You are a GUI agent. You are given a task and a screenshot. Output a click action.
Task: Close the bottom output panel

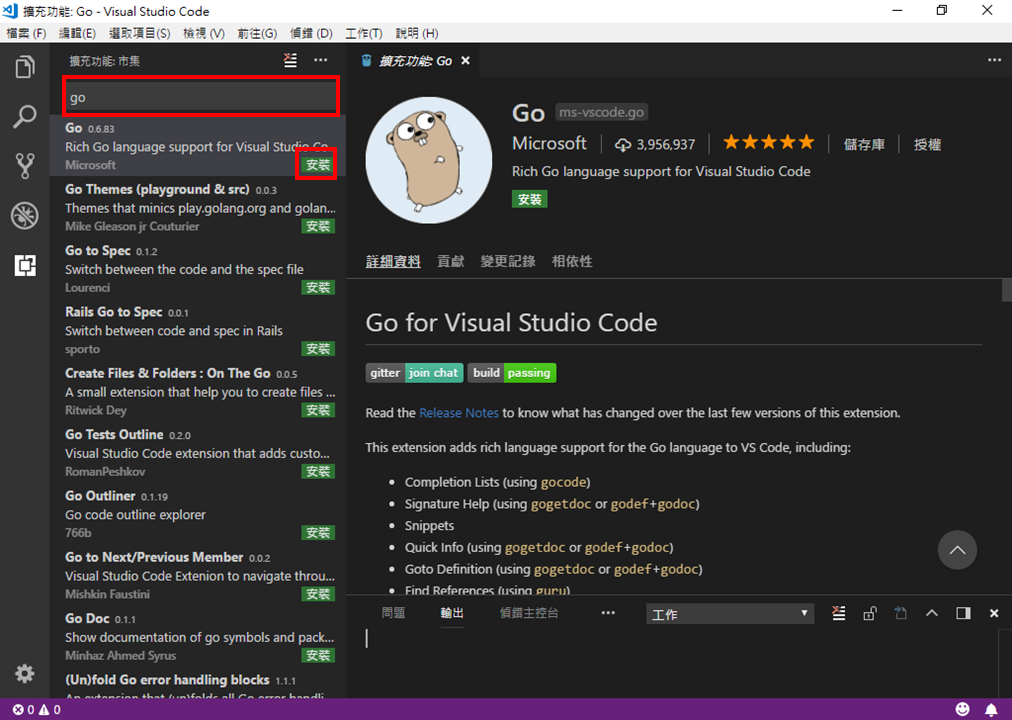point(994,614)
